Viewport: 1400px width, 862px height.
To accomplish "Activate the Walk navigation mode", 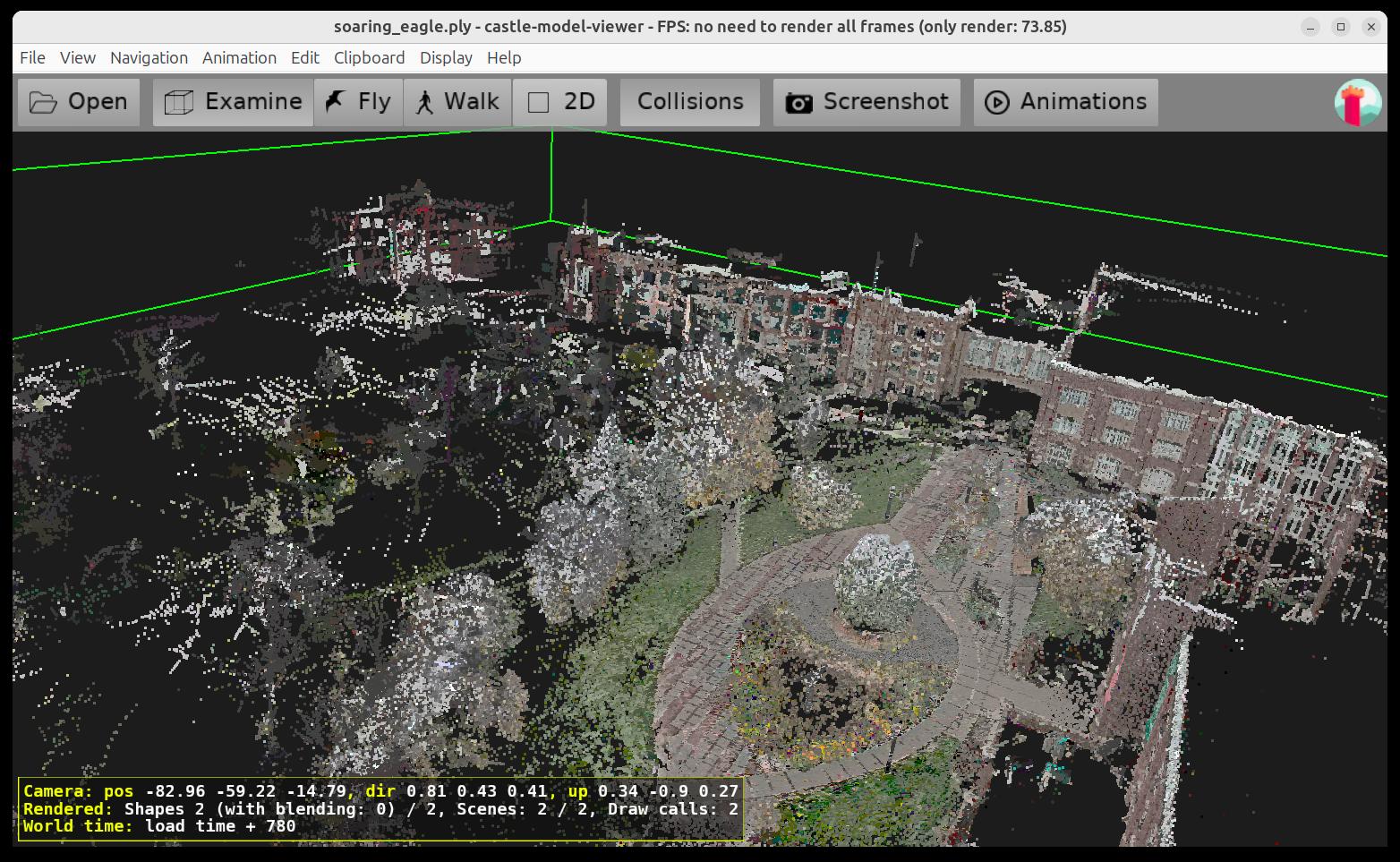I will [x=457, y=102].
